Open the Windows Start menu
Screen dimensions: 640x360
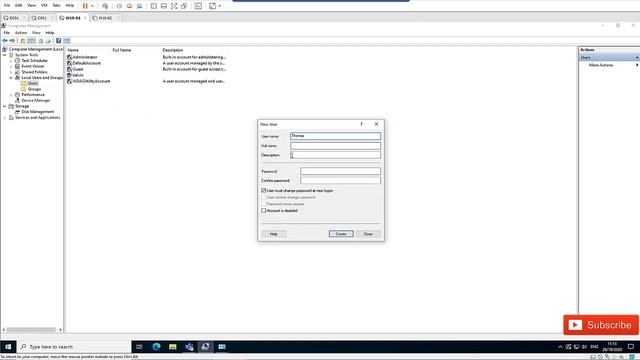8,347
